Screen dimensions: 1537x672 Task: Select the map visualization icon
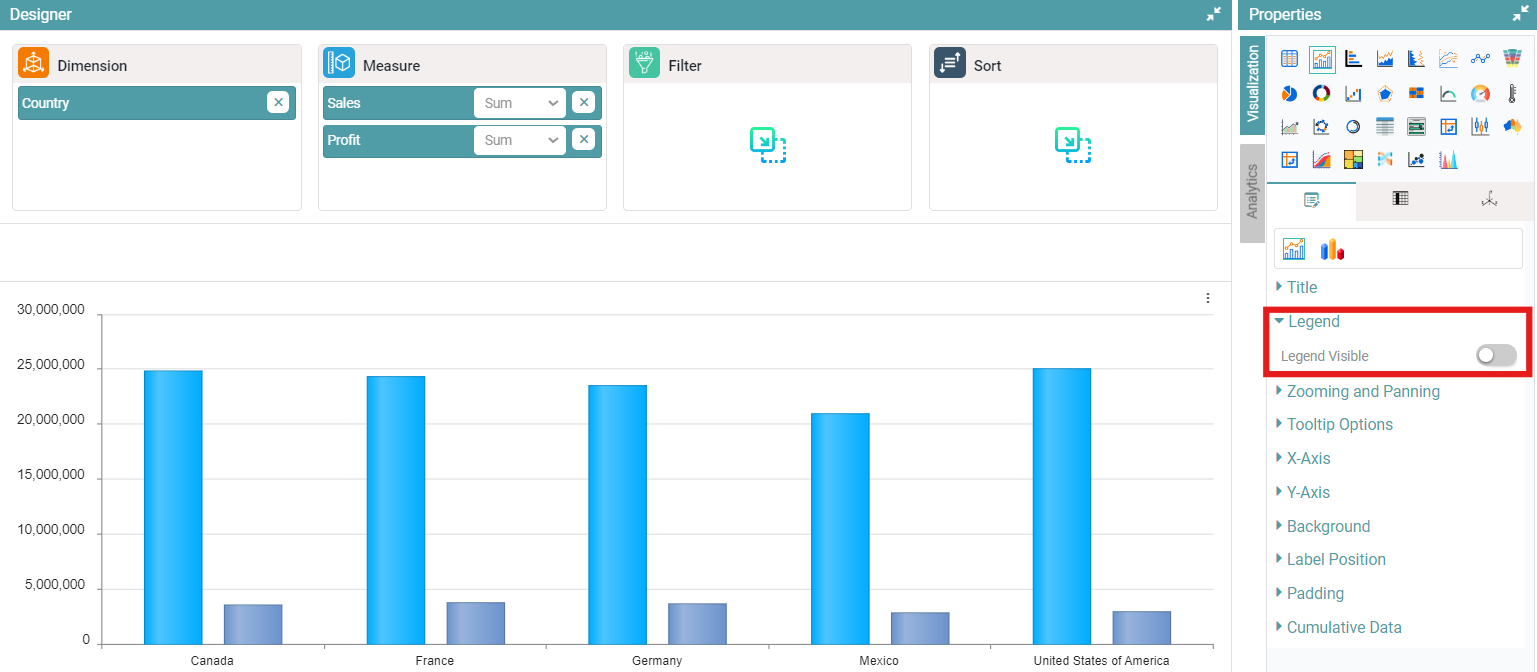[1512, 126]
